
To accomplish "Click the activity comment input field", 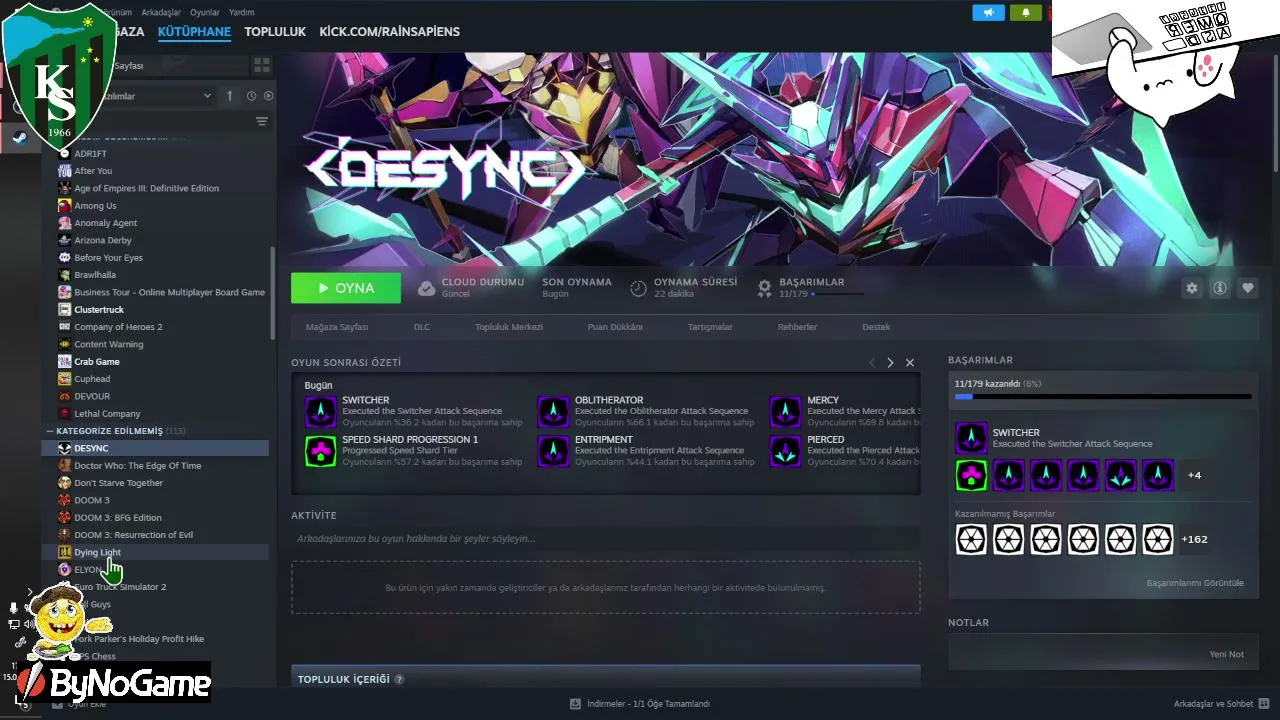I will click(606, 539).
